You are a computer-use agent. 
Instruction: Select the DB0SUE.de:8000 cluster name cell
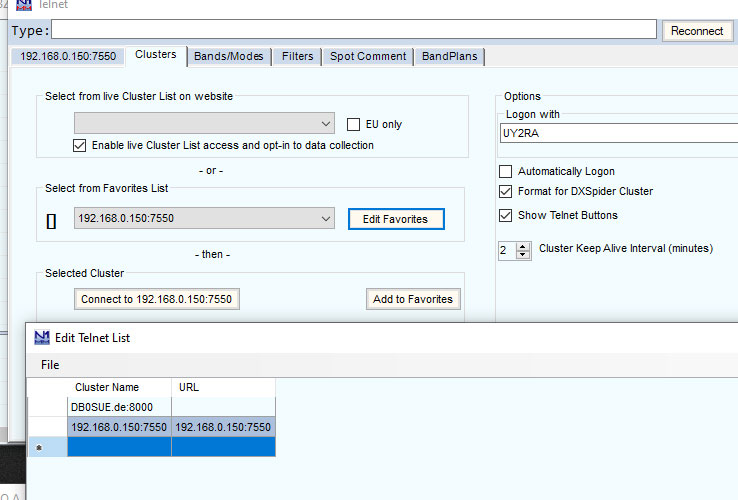point(120,407)
